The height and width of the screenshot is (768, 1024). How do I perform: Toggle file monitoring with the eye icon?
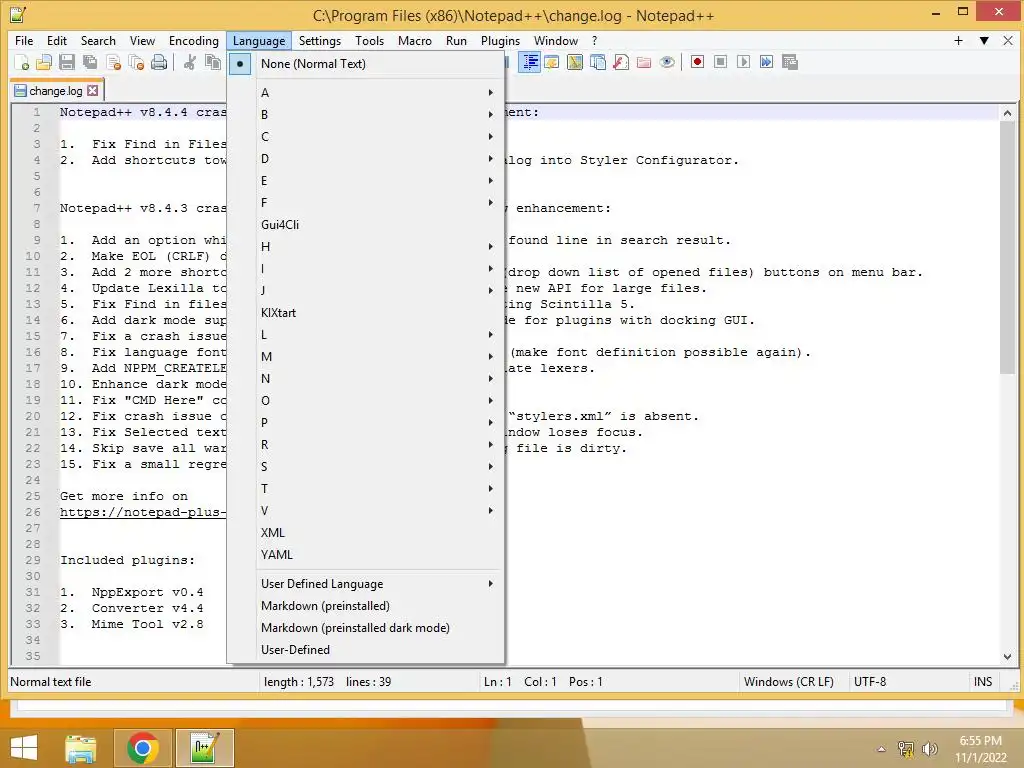tap(667, 62)
